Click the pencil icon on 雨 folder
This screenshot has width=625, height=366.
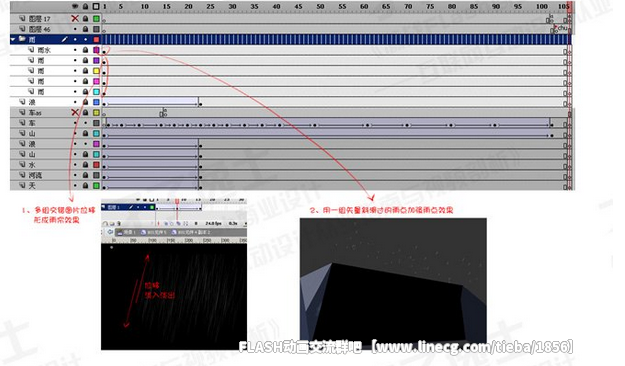point(64,39)
